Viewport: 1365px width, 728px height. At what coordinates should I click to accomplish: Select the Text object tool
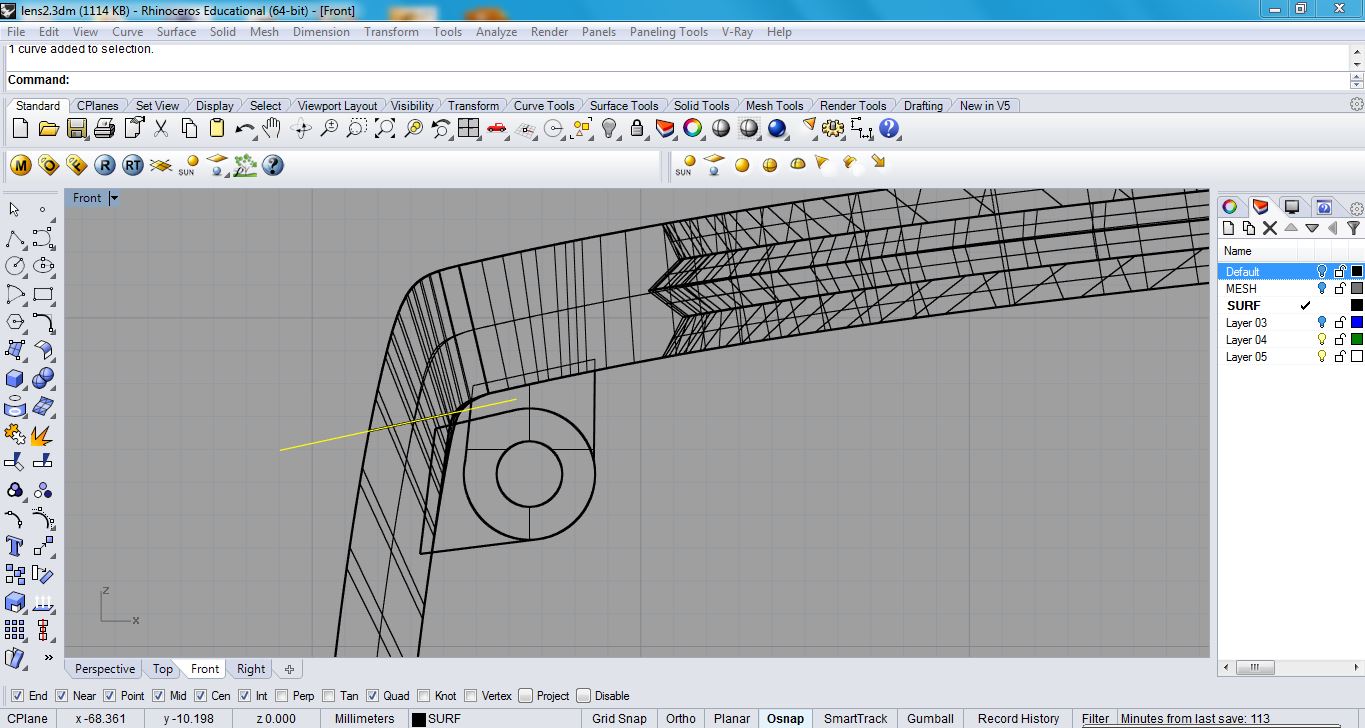click(x=15, y=546)
